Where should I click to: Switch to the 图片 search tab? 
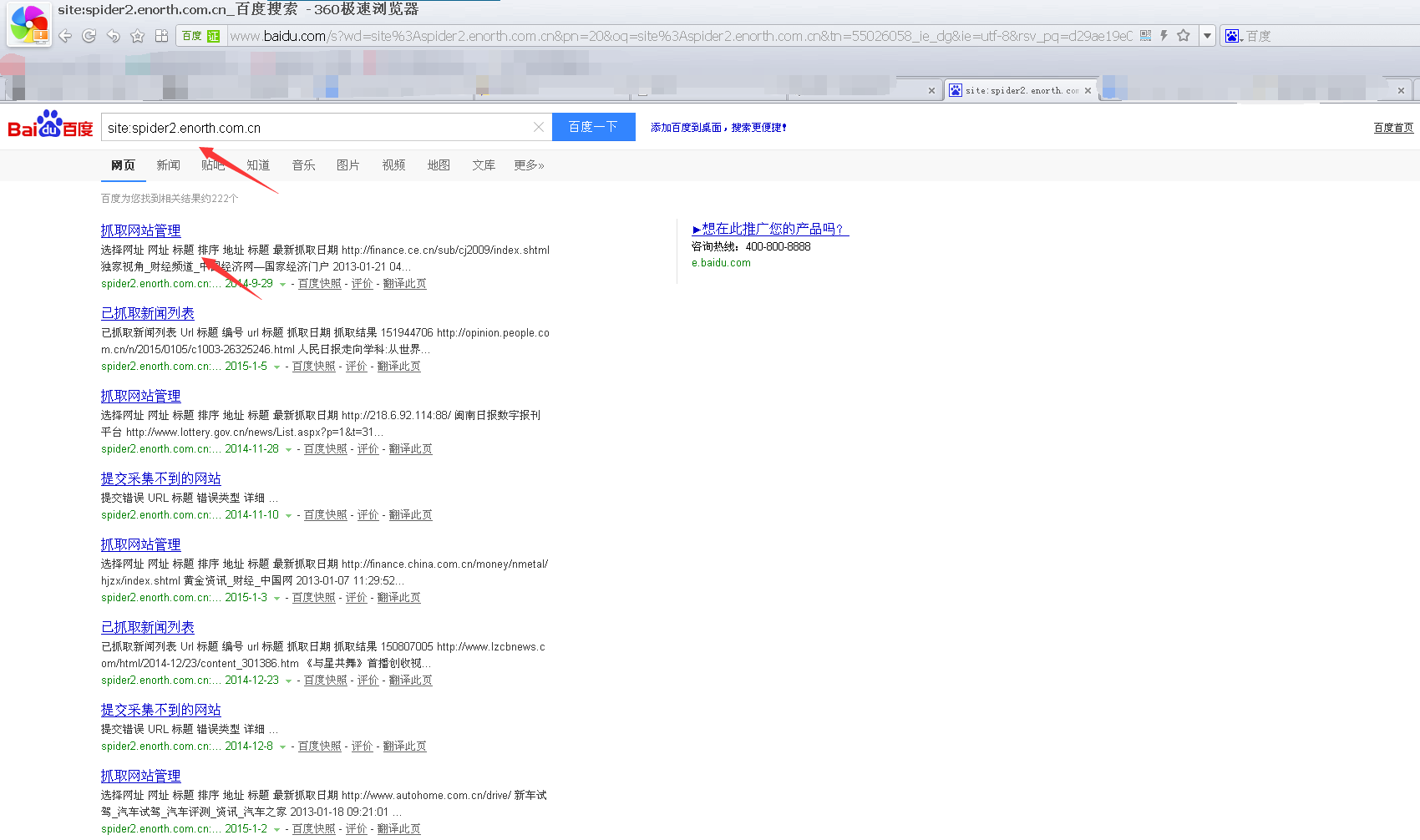[347, 165]
